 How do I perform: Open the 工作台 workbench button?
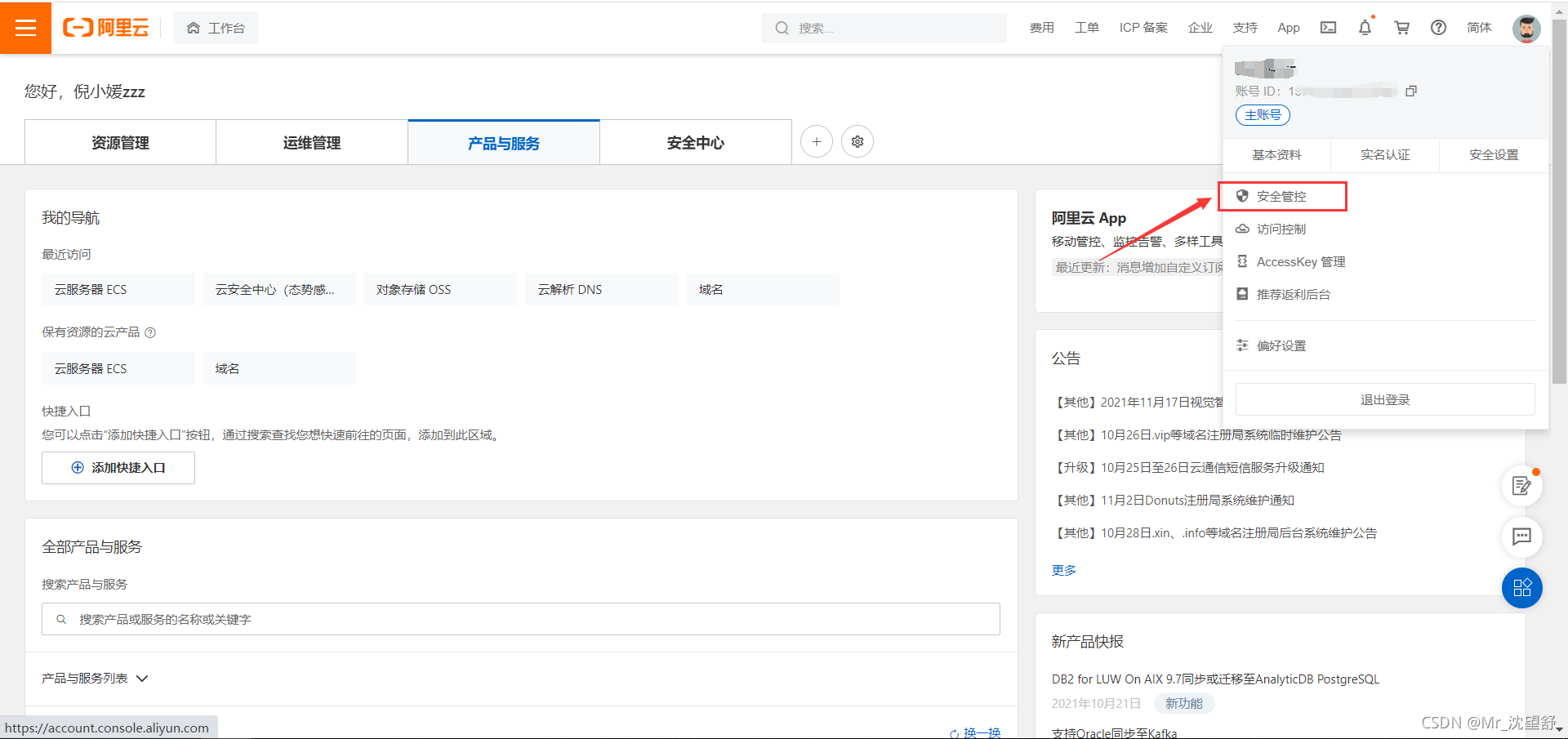coord(216,28)
